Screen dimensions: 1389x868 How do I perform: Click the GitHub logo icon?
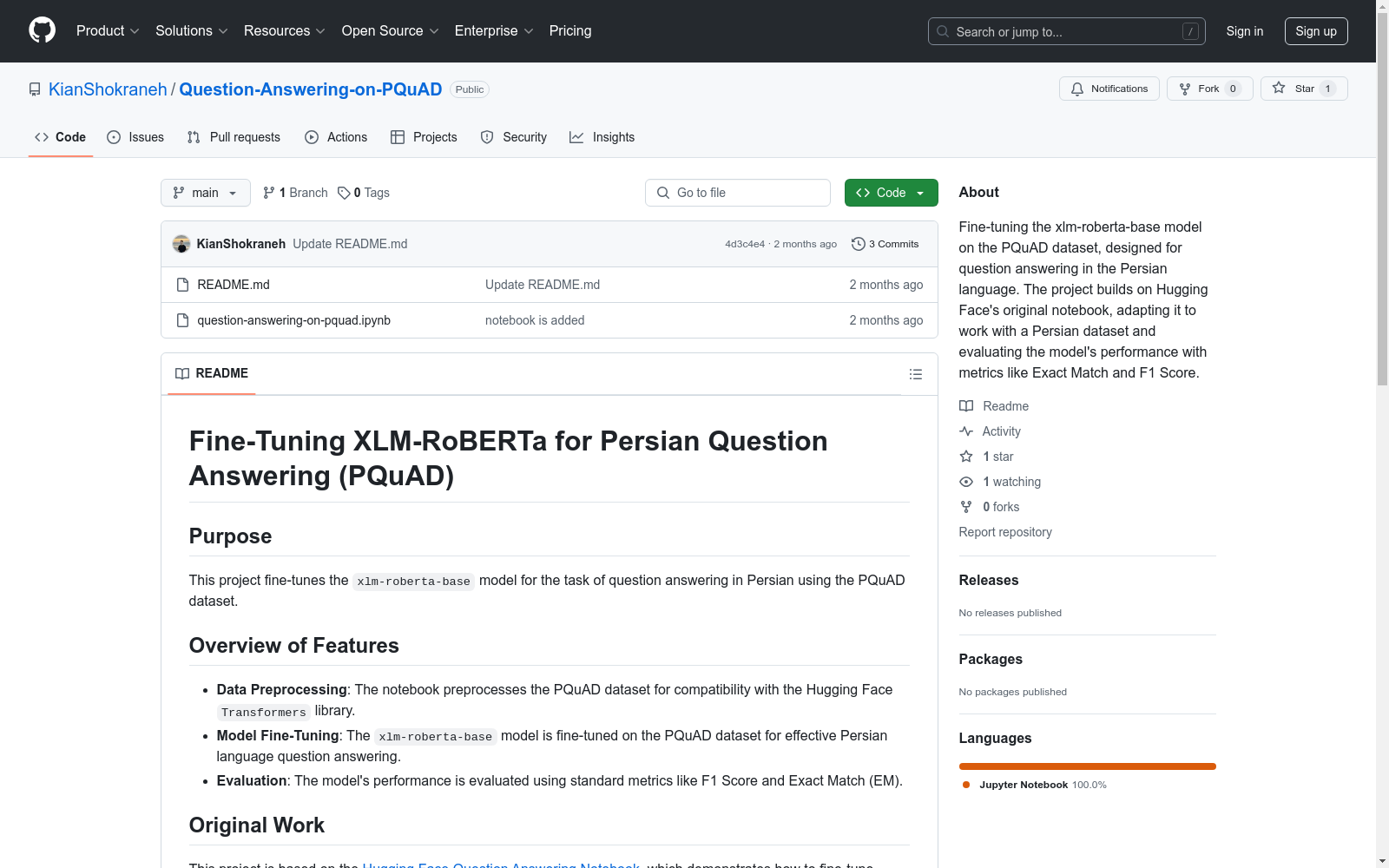pos(42,30)
